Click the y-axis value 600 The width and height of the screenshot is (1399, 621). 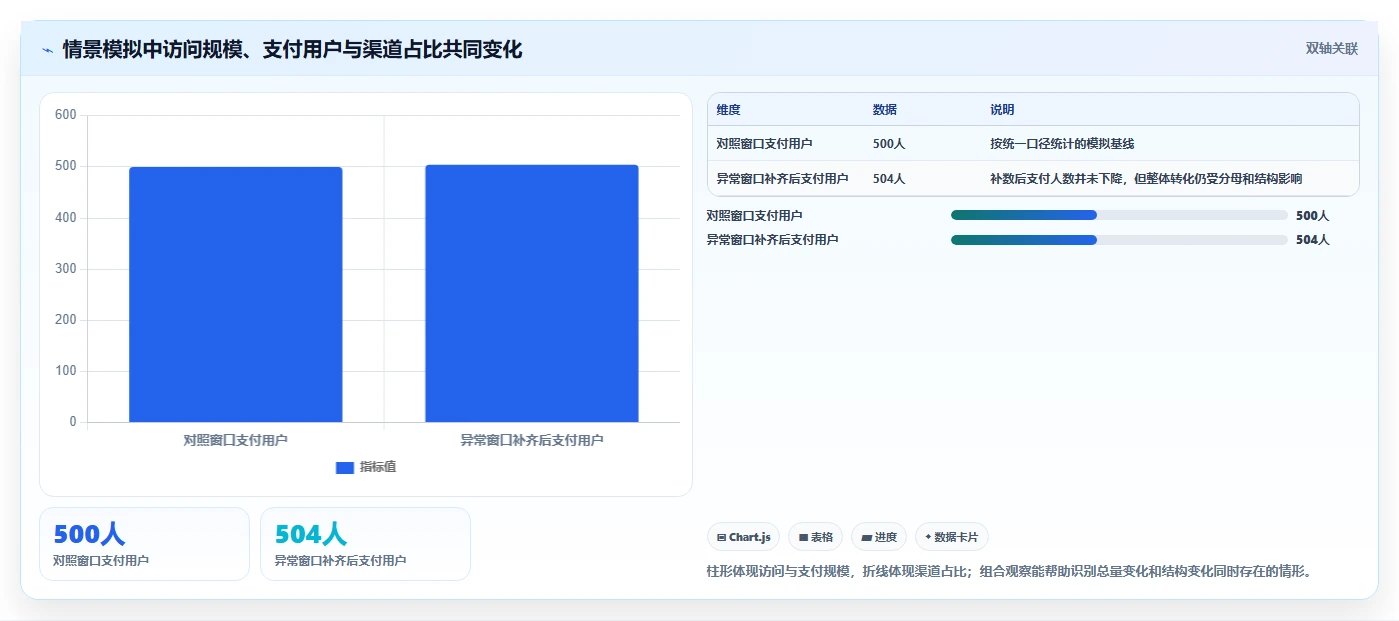pyautogui.click(x=66, y=115)
